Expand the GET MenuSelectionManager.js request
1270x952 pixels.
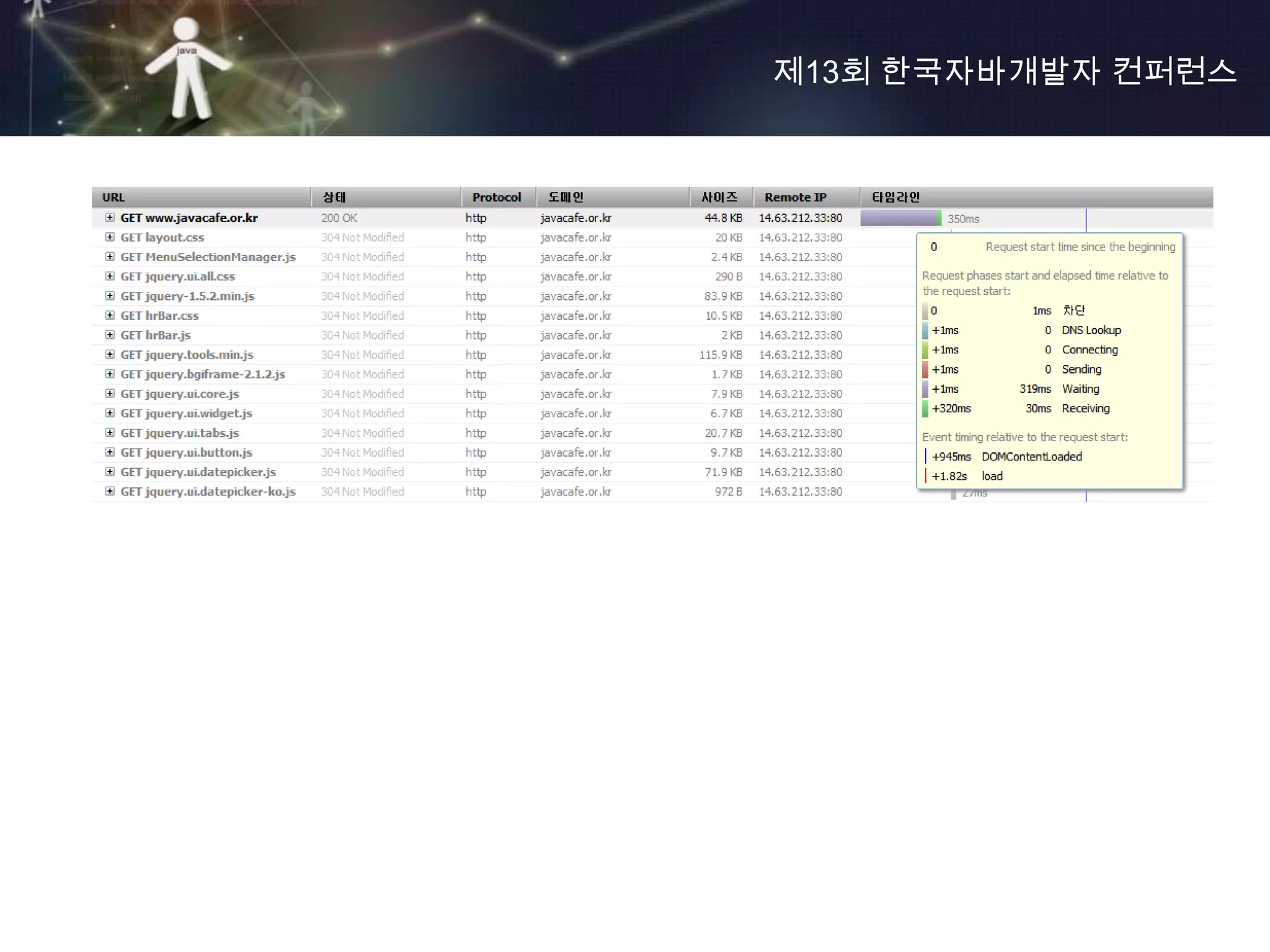[110, 257]
